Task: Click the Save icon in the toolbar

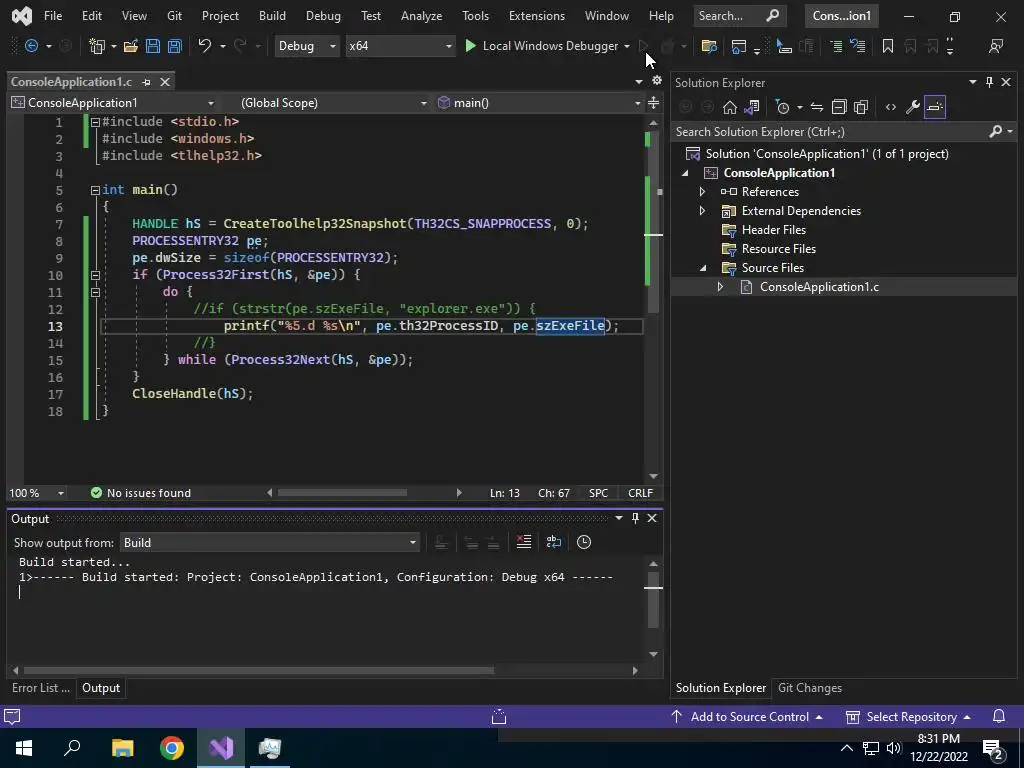Action: coord(153,46)
